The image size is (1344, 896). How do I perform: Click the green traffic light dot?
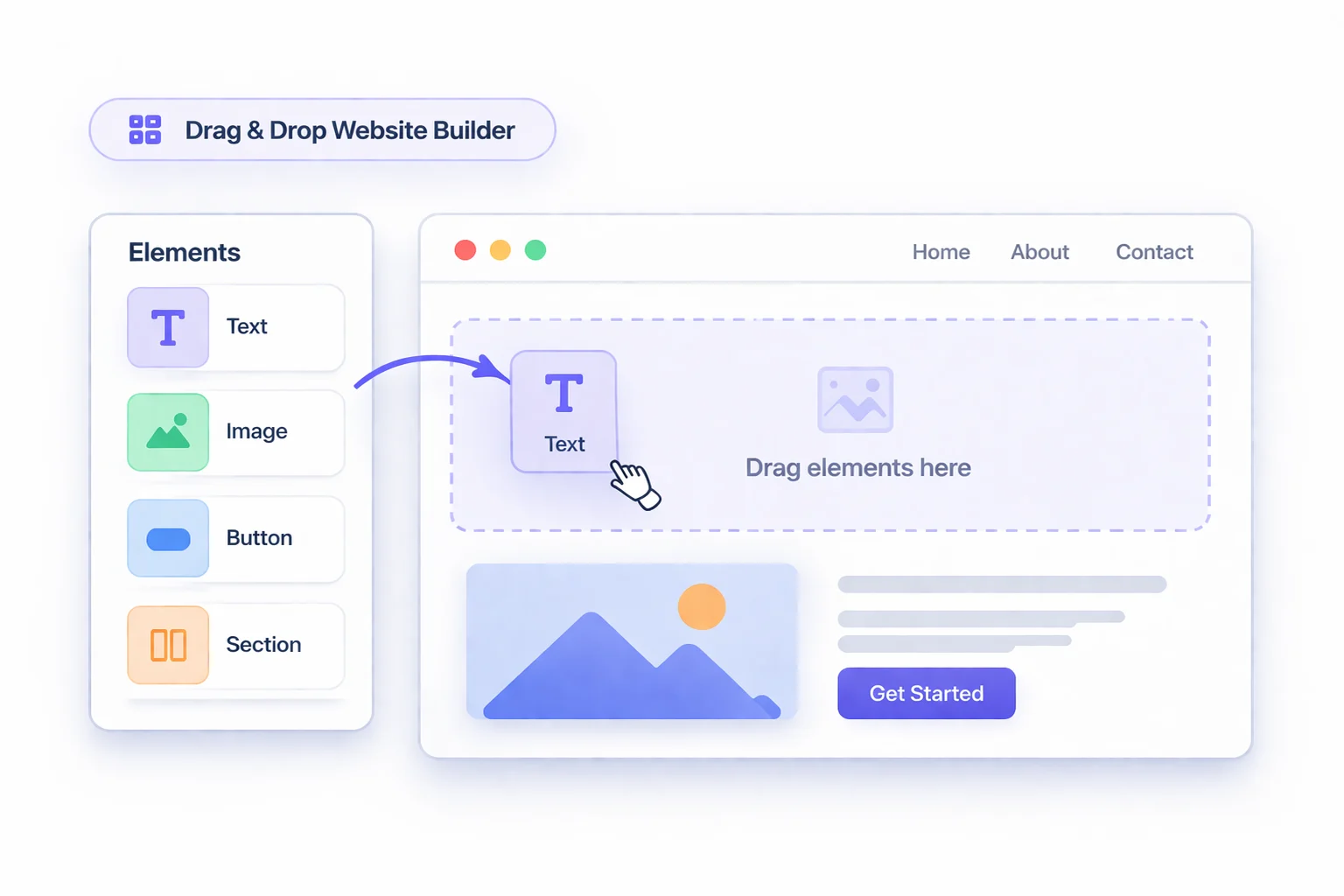(x=535, y=250)
